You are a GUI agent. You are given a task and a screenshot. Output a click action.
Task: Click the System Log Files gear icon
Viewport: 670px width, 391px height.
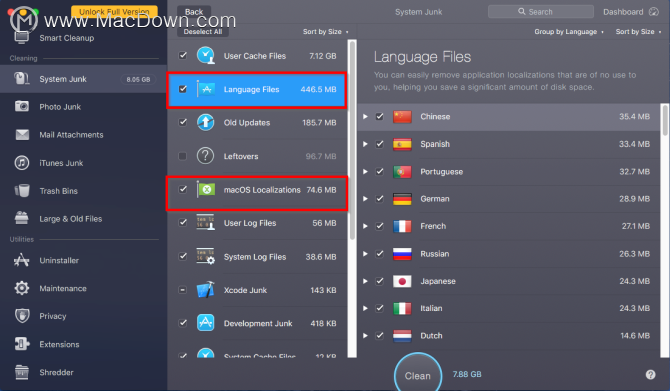(x=206, y=256)
